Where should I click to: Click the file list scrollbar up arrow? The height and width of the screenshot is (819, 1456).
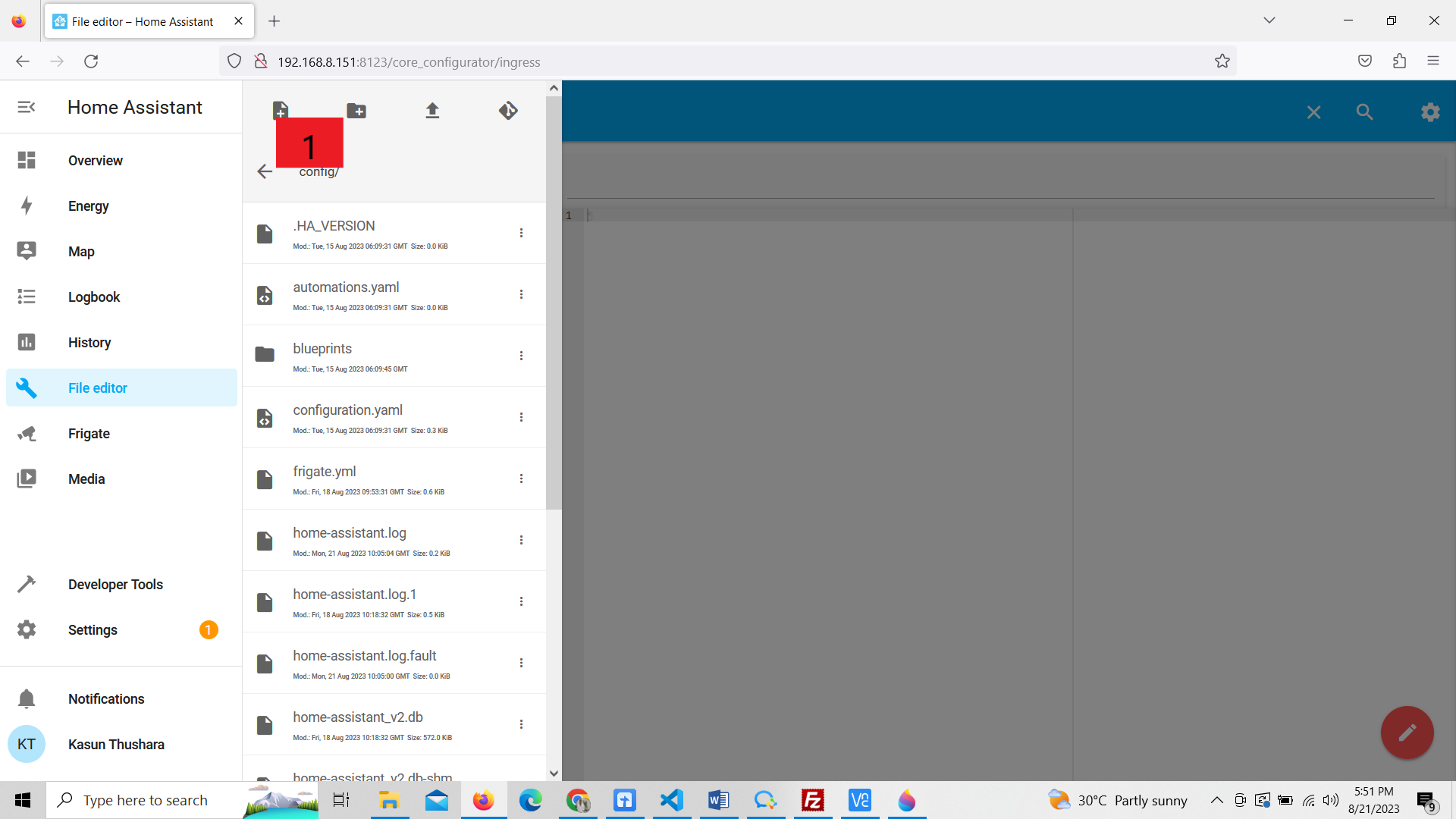pos(554,88)
